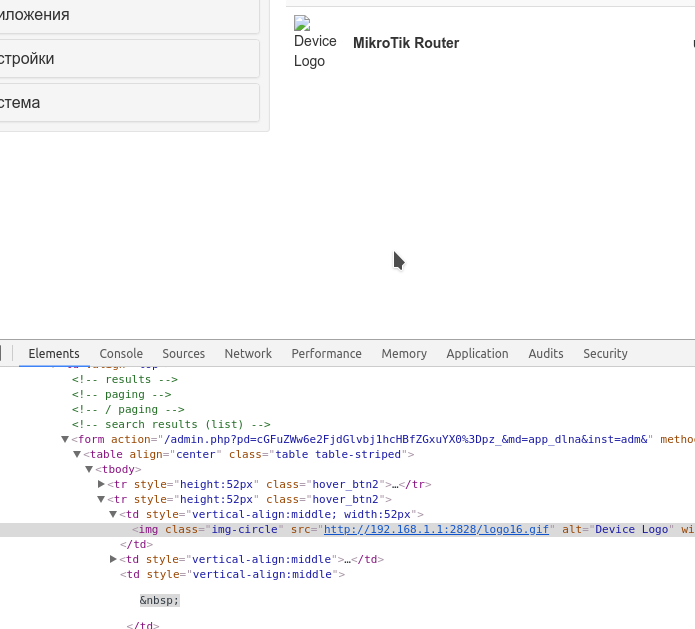
Task: Click the MikroTik Router device name
Action: pos(406,43)
